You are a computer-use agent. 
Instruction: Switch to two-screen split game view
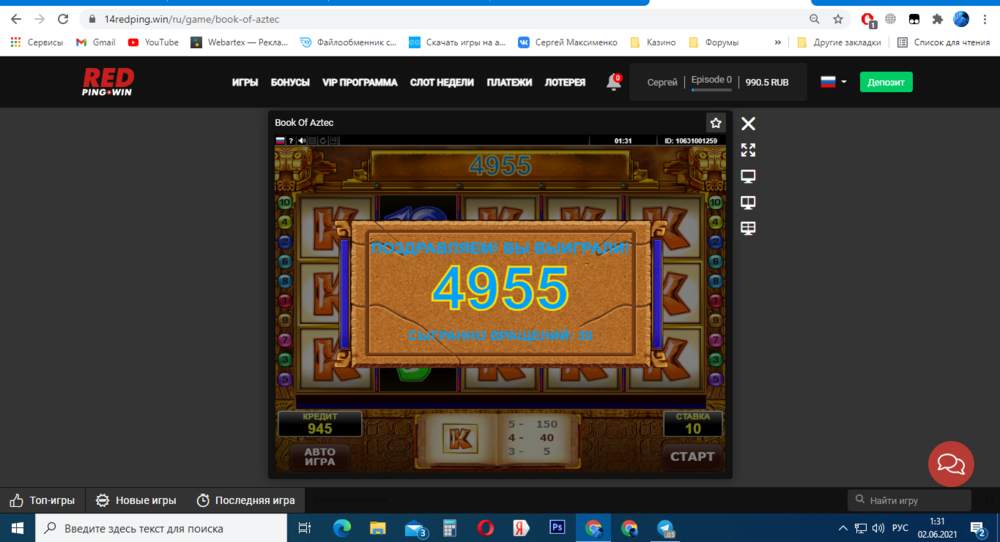[748, 202]
